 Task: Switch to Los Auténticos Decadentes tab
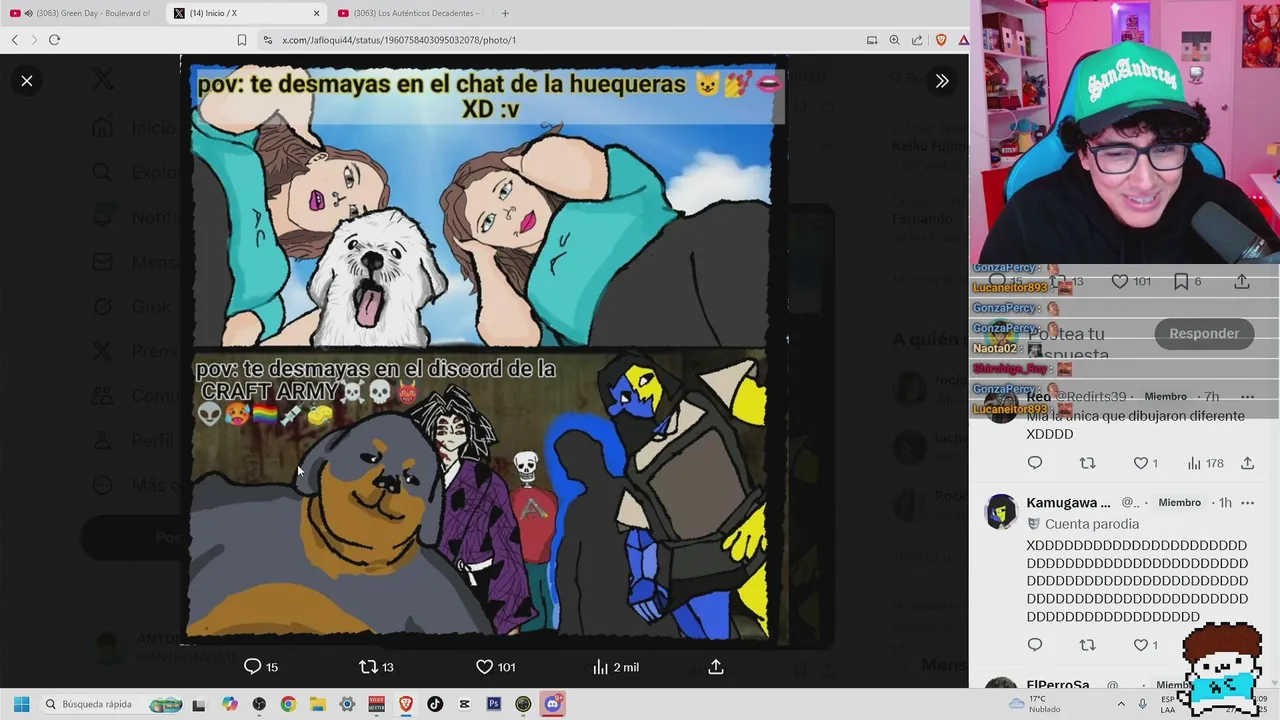click(410, 13)
